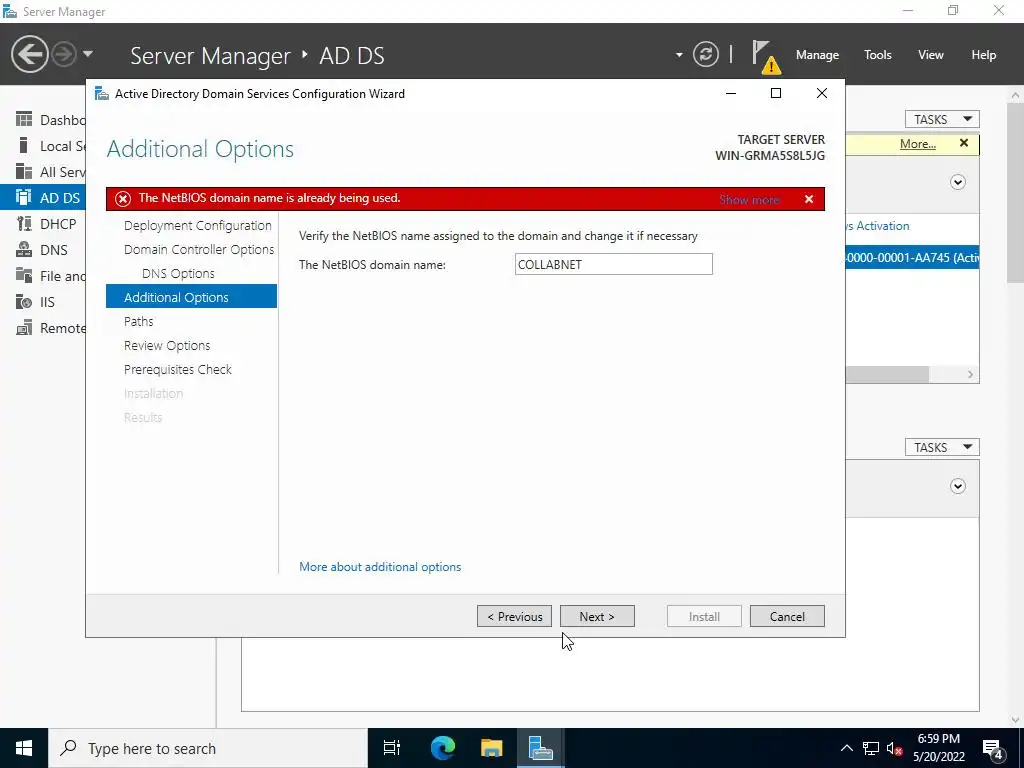
Task: Open the navigation history dropdown arrow
Action: coord(88,54)
